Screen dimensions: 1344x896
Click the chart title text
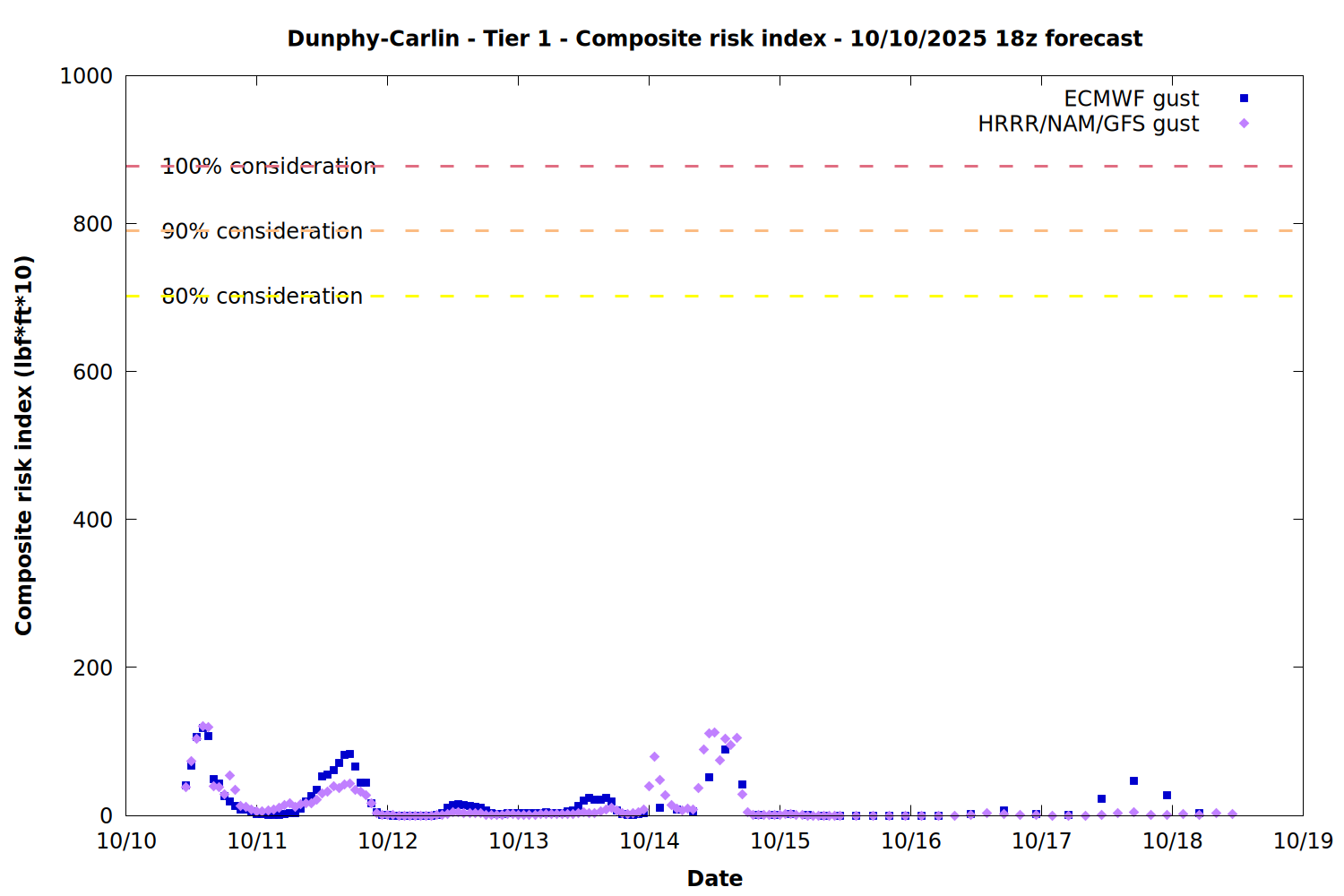tap(714, 39)
